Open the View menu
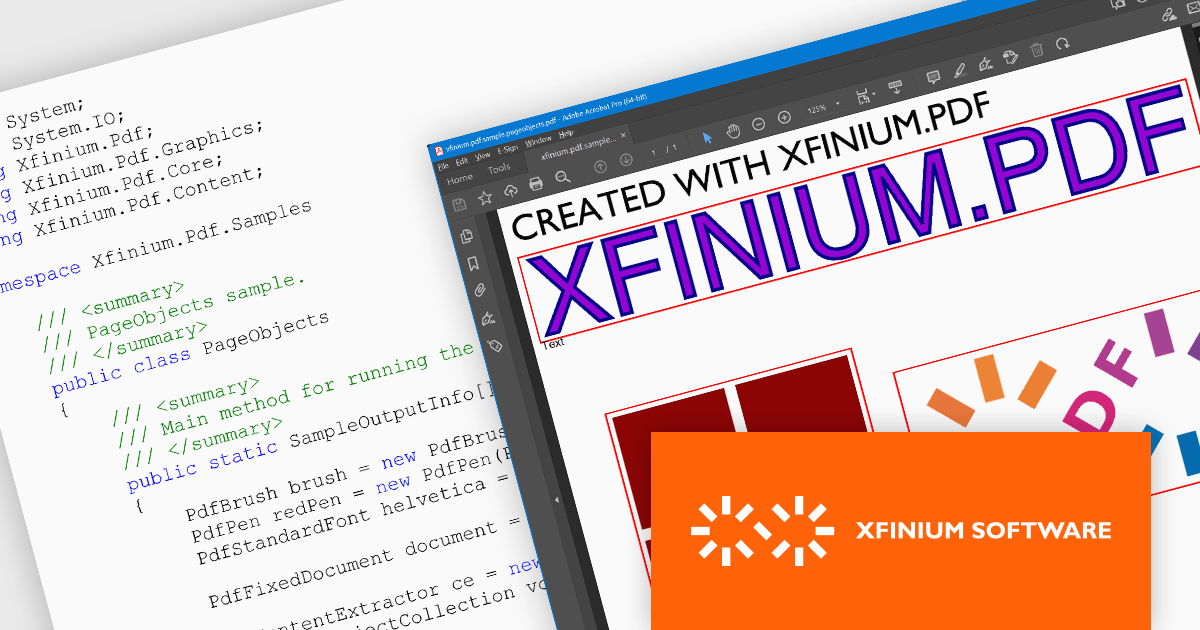The height and width of the screenshot is (630, 1200). (483, 155)
